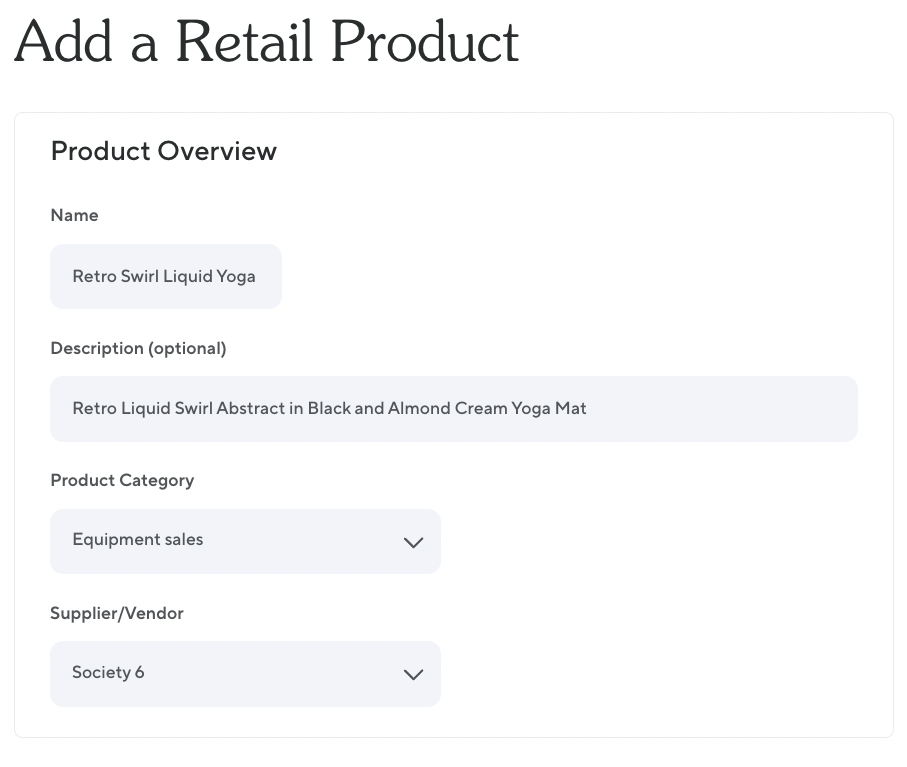Click the "Add a Retail Product" page title
The image size is (907, 767).
[266, 42]
